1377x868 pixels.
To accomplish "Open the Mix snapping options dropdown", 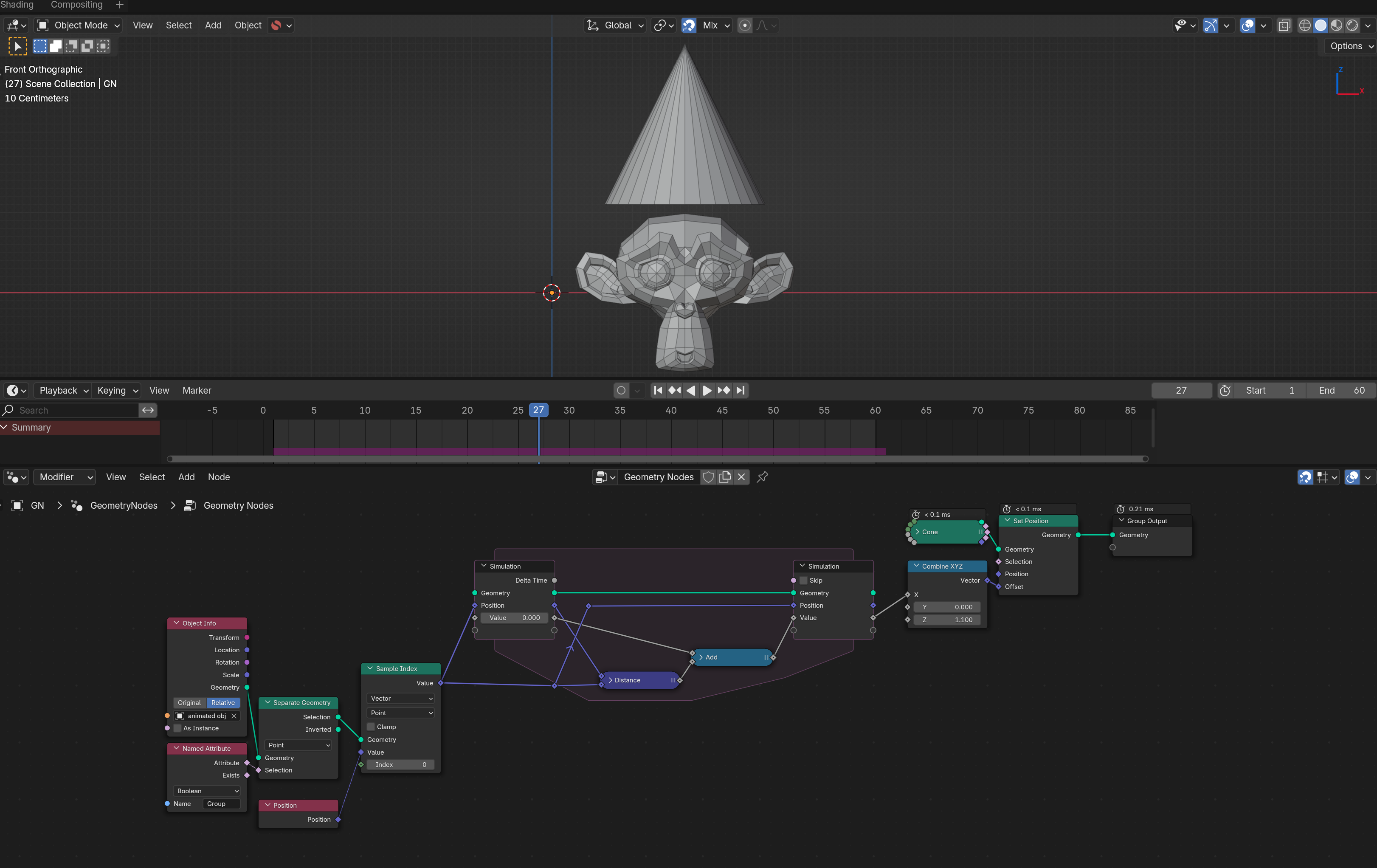I will click(716, 25).
